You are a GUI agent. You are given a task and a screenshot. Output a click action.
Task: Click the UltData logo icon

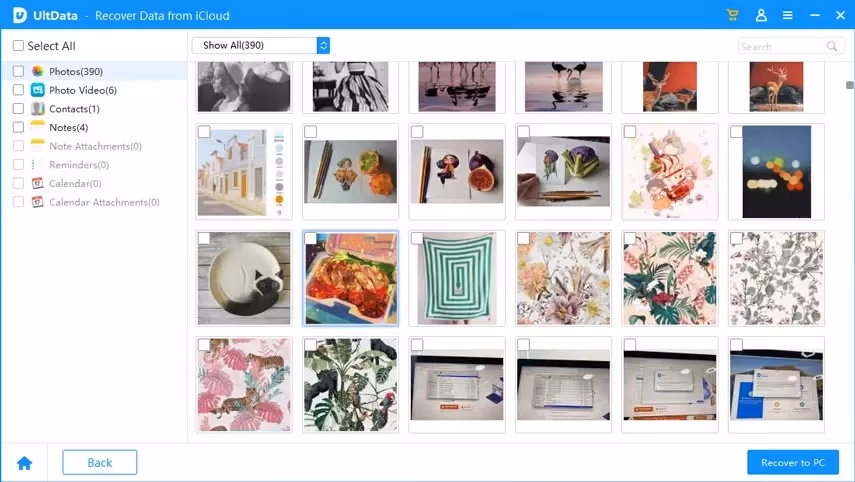coord(18,15)
